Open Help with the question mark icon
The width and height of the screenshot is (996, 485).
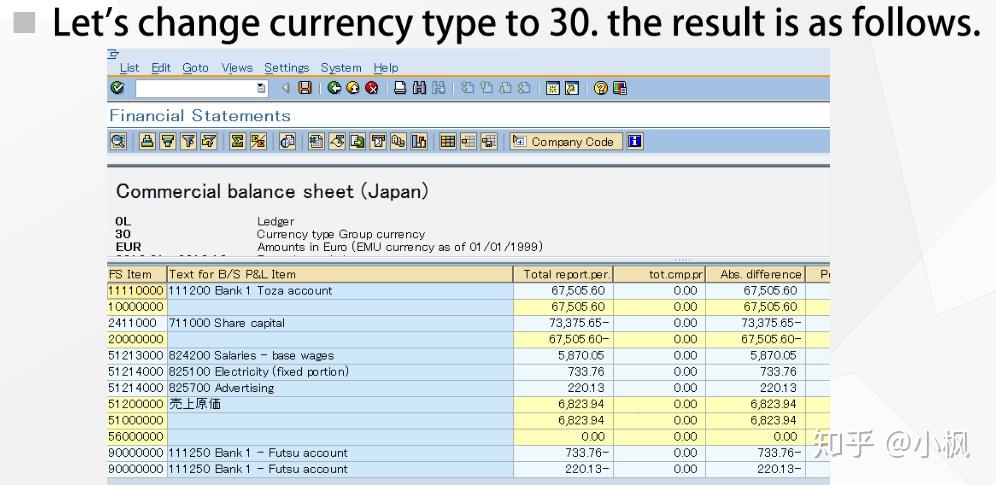click(x=601, y=88)
